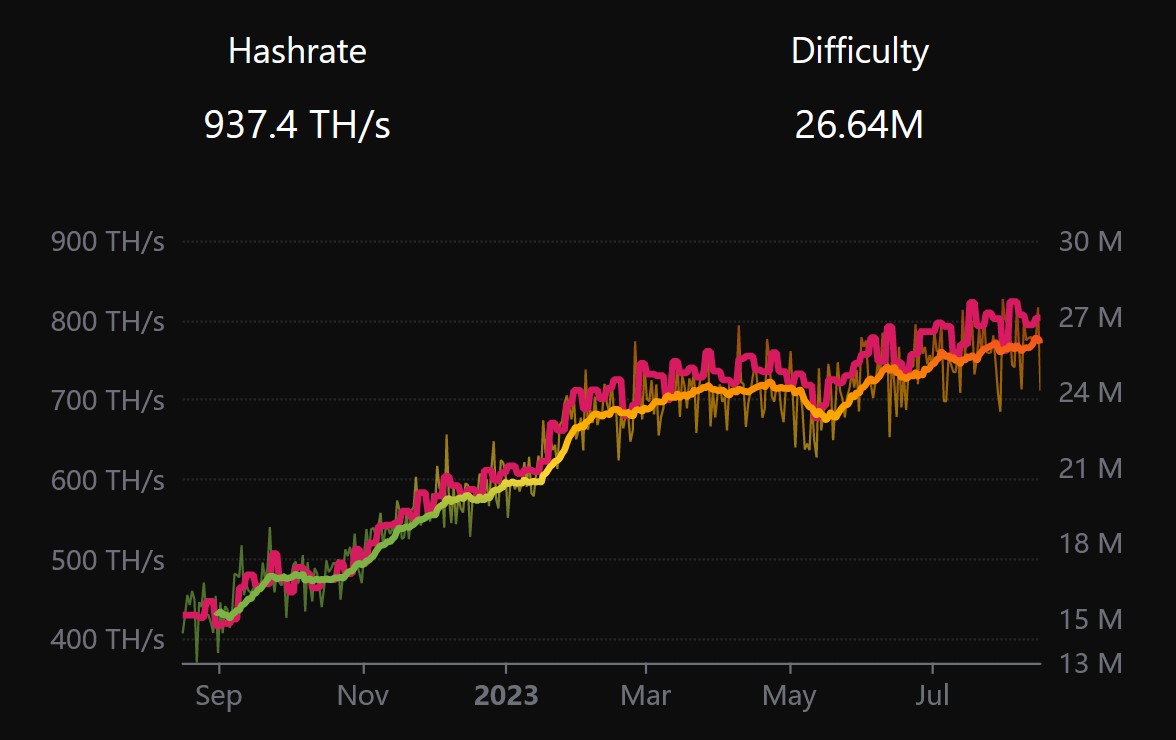This screenshot has height=740, width=1176.
Task: Click the May label on time axis
Action: (x=789, y=696)
